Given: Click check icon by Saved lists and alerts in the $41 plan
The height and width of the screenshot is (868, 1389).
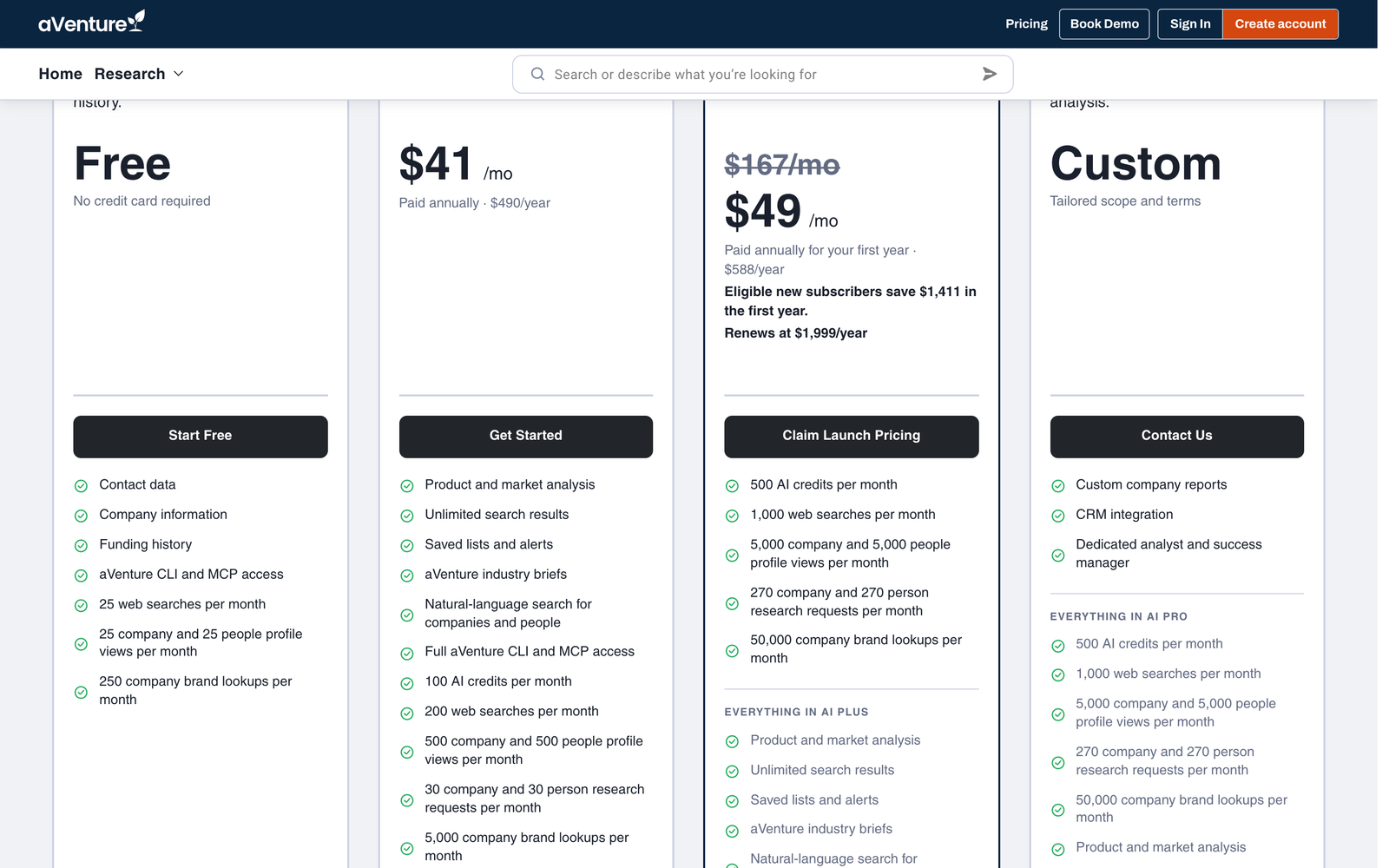Looking at the screenshot, I should [406, 546].
